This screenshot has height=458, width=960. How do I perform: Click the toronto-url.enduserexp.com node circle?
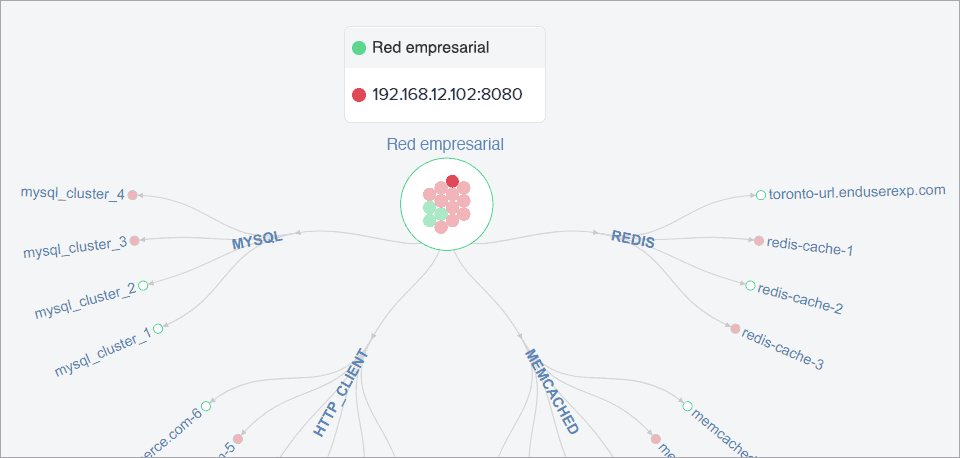click(x=761, y=195)
